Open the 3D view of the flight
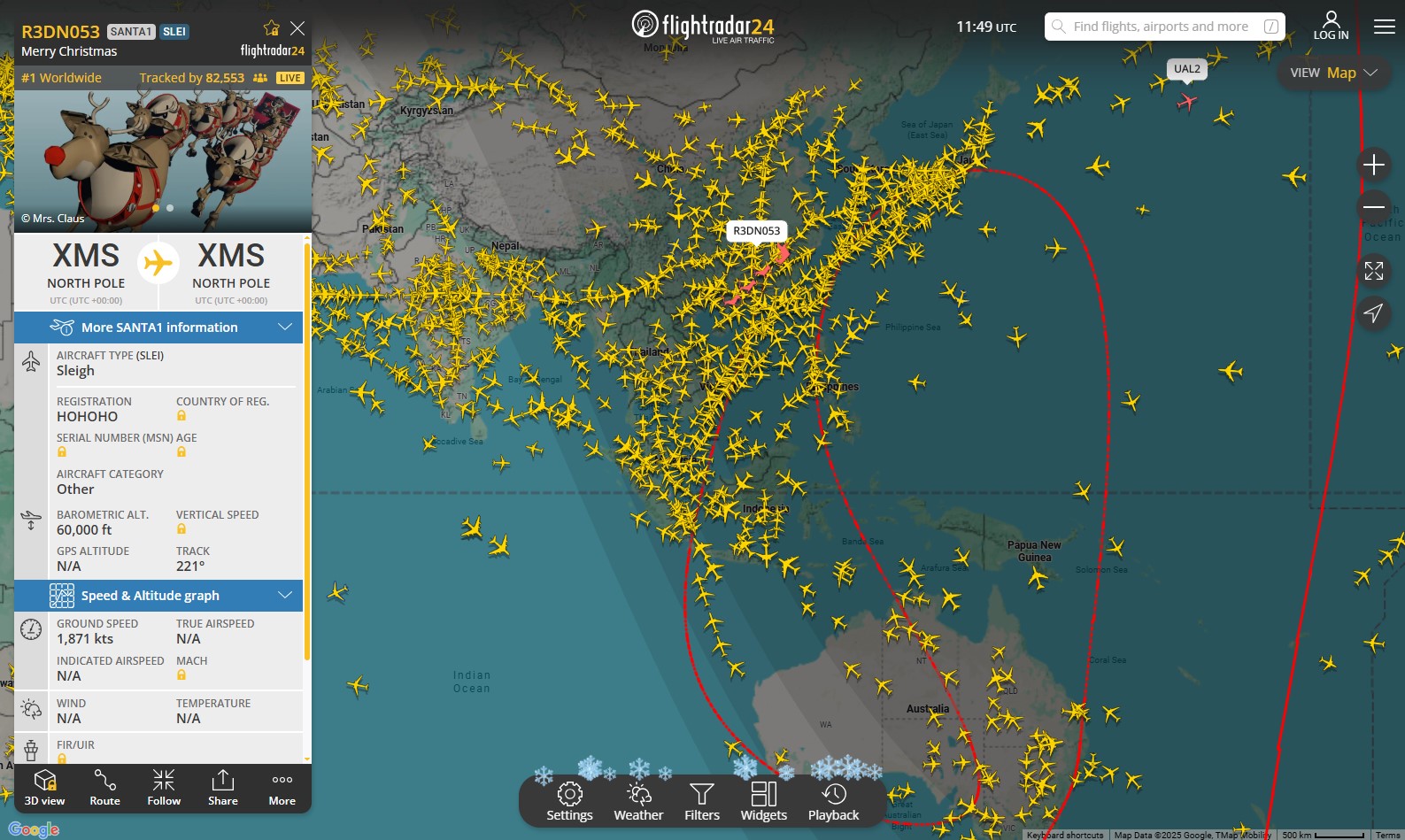 tap(44, 787)
